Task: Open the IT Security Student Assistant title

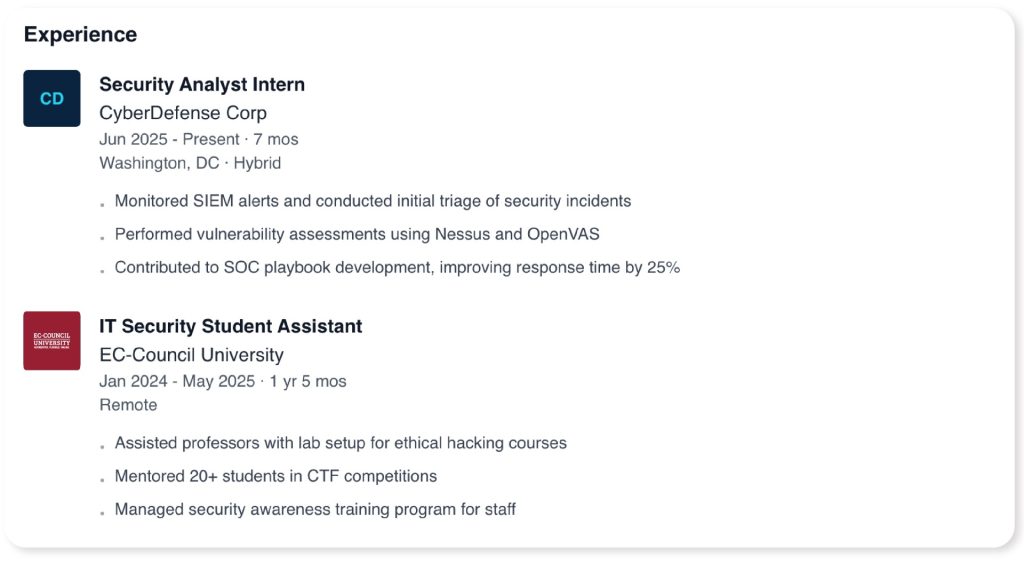Action: tap(231, 326)
